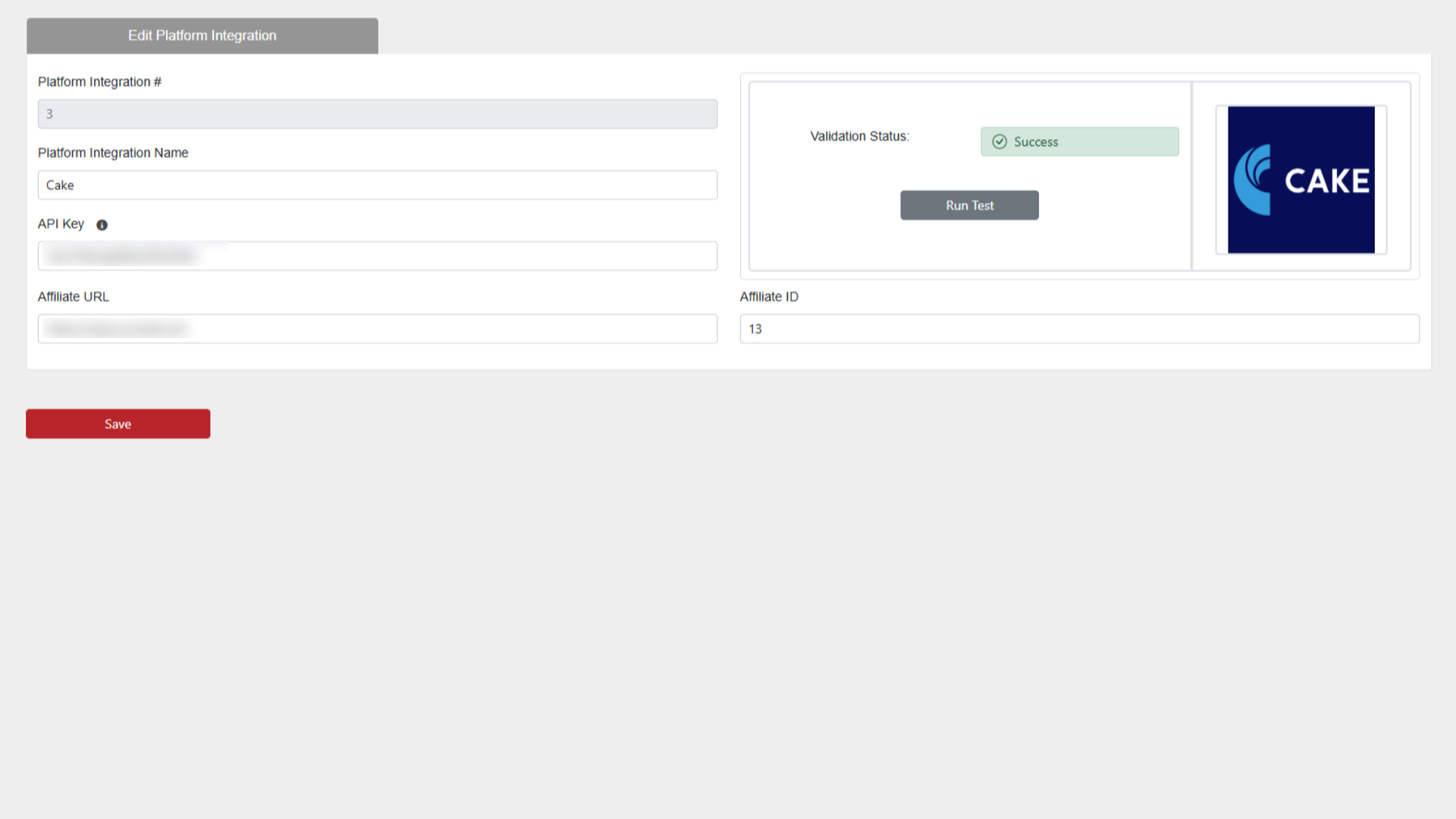Click the success checkmark icon

tap(999, 142)
